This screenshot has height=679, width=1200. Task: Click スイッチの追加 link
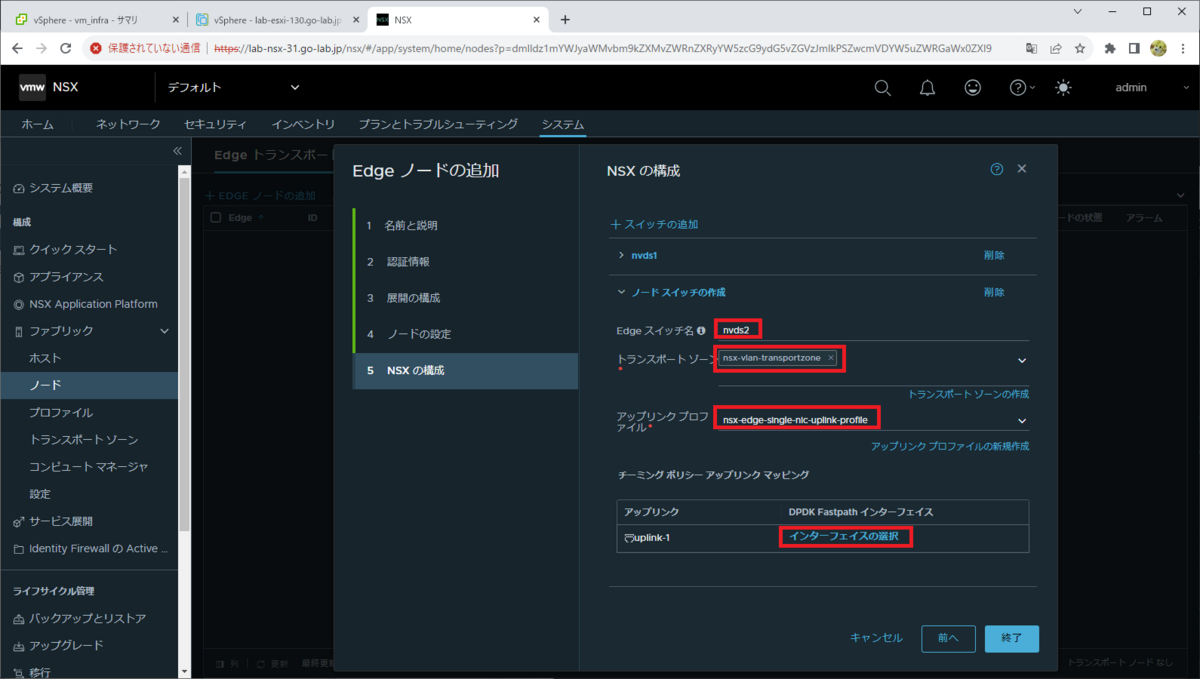click(x=654, y=224)
